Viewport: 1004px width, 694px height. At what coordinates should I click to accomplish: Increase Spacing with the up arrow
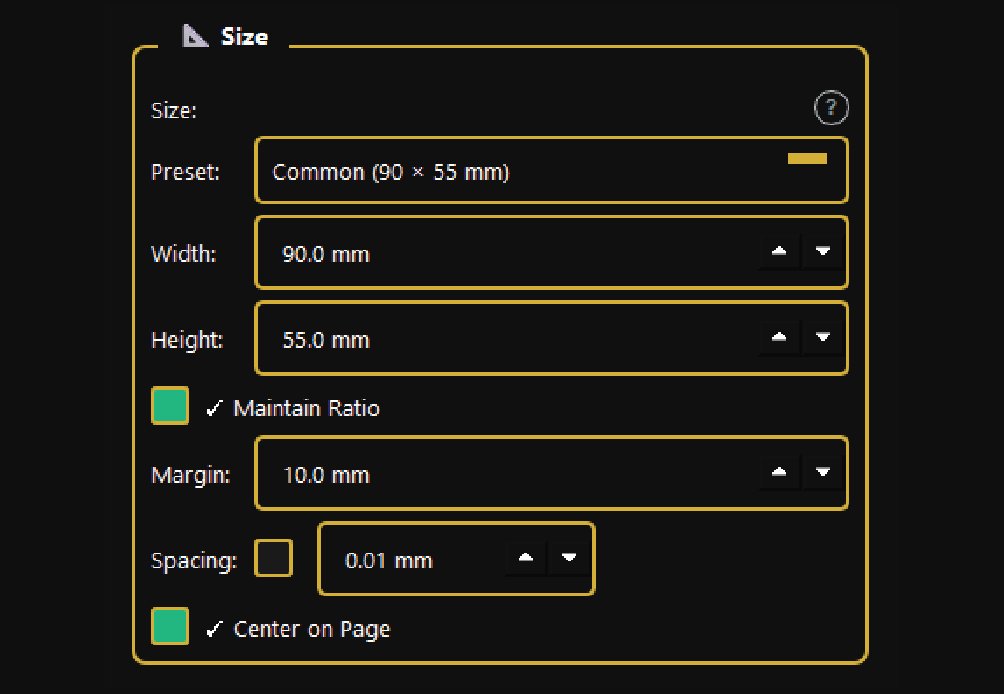click(x=526, y=558)
